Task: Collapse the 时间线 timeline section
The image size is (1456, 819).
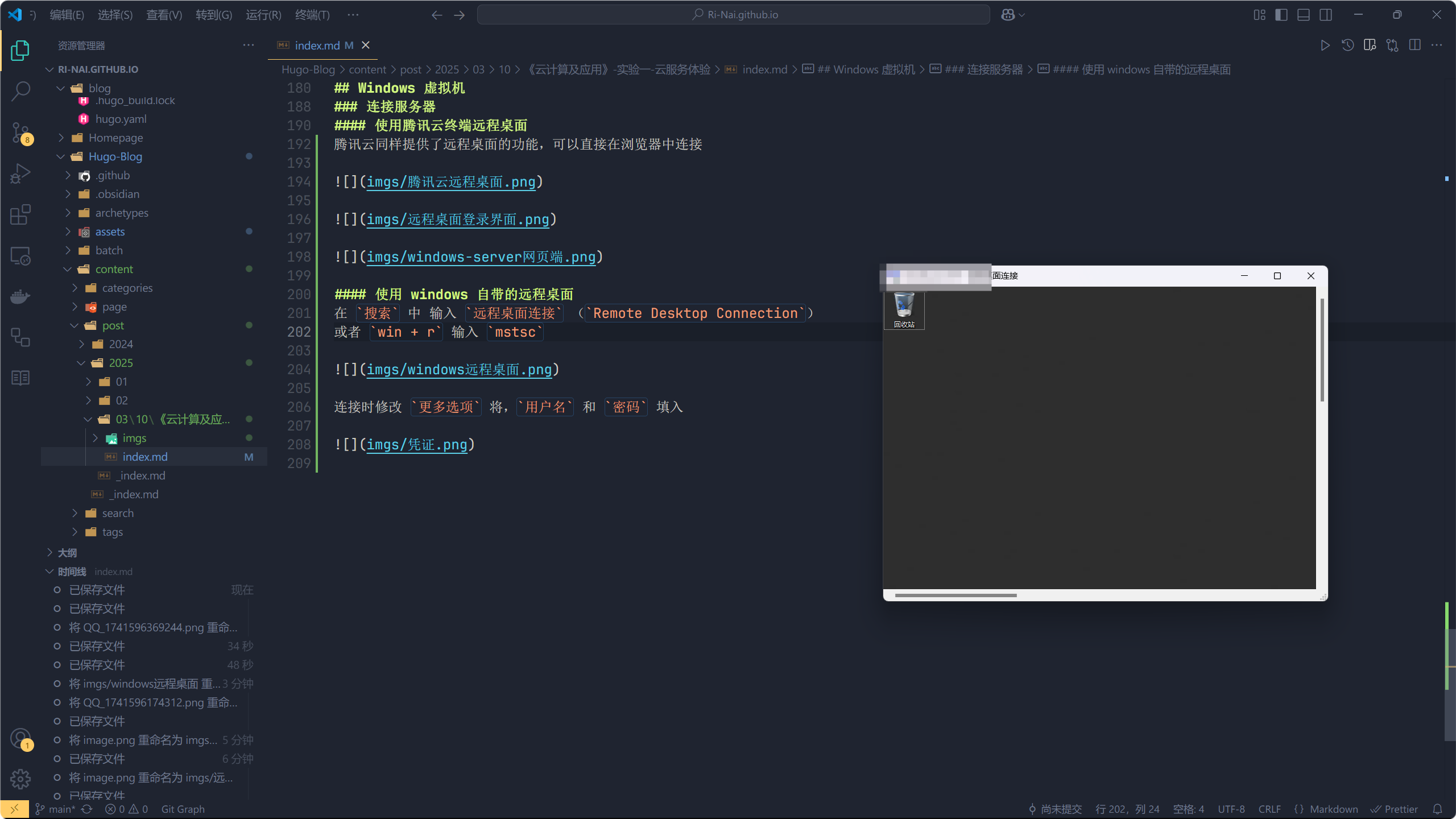Action: click(x=72, y=572)
